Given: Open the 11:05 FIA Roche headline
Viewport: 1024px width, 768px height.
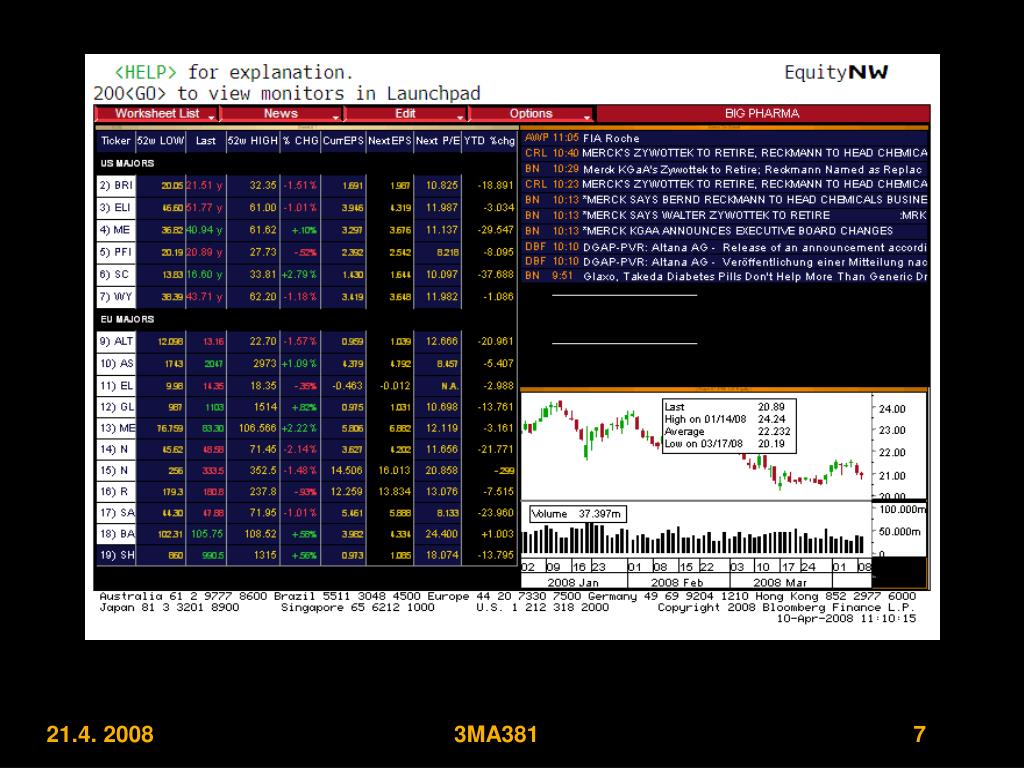Looking at the screenshot, I should click(x=725, y=138).
